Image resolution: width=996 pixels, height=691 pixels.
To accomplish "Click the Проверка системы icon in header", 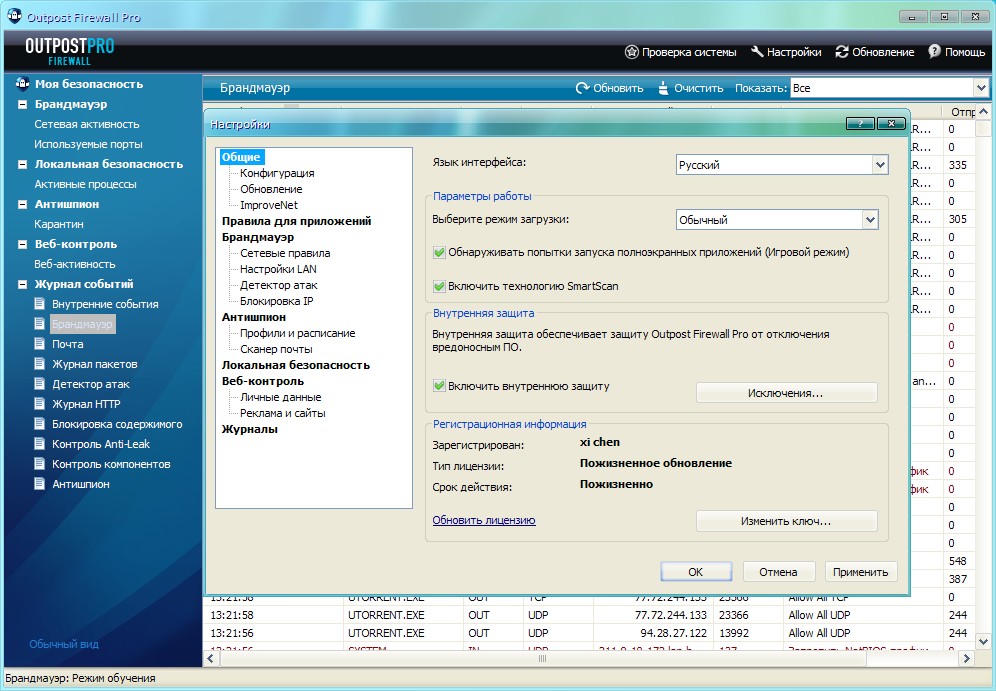I will (631, 52).
